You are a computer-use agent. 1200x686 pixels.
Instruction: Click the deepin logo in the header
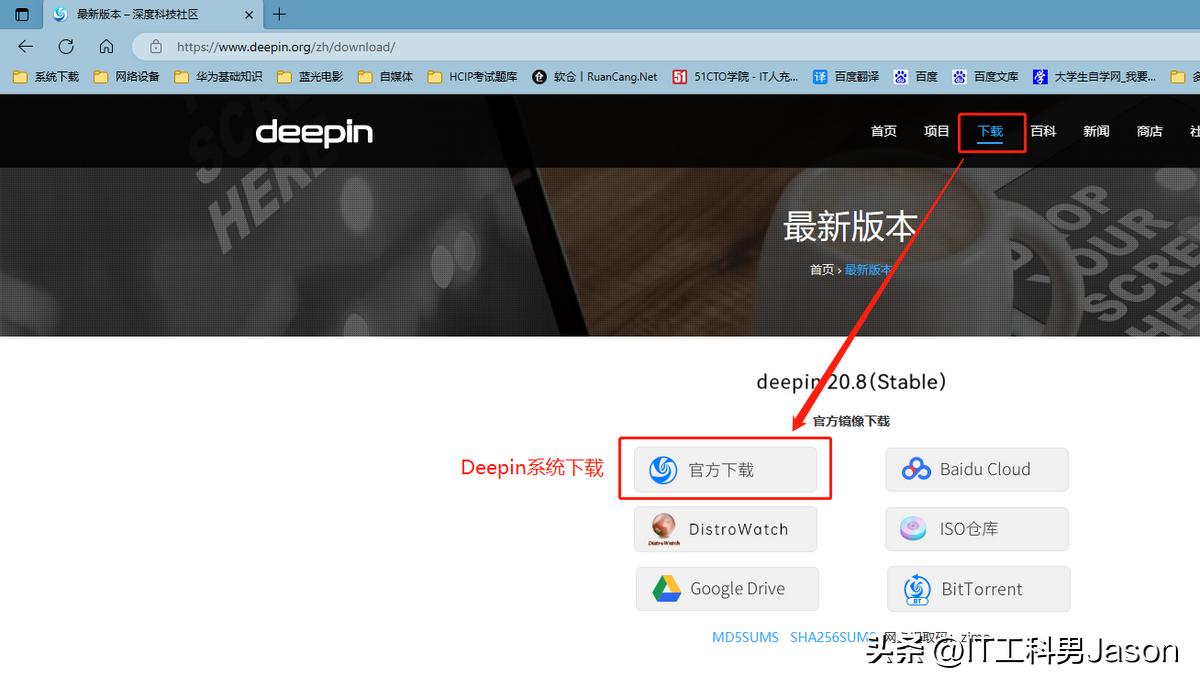[313, 131]
